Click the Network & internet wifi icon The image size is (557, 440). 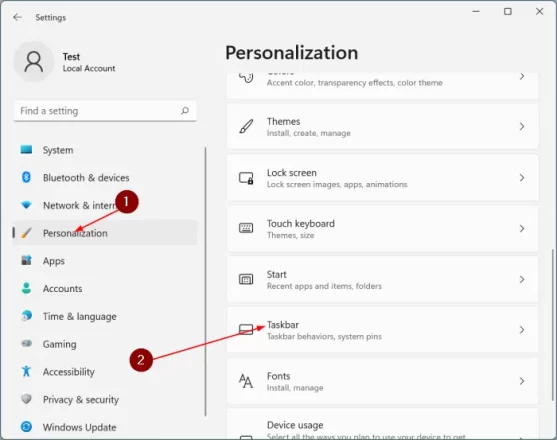[26, 205]
